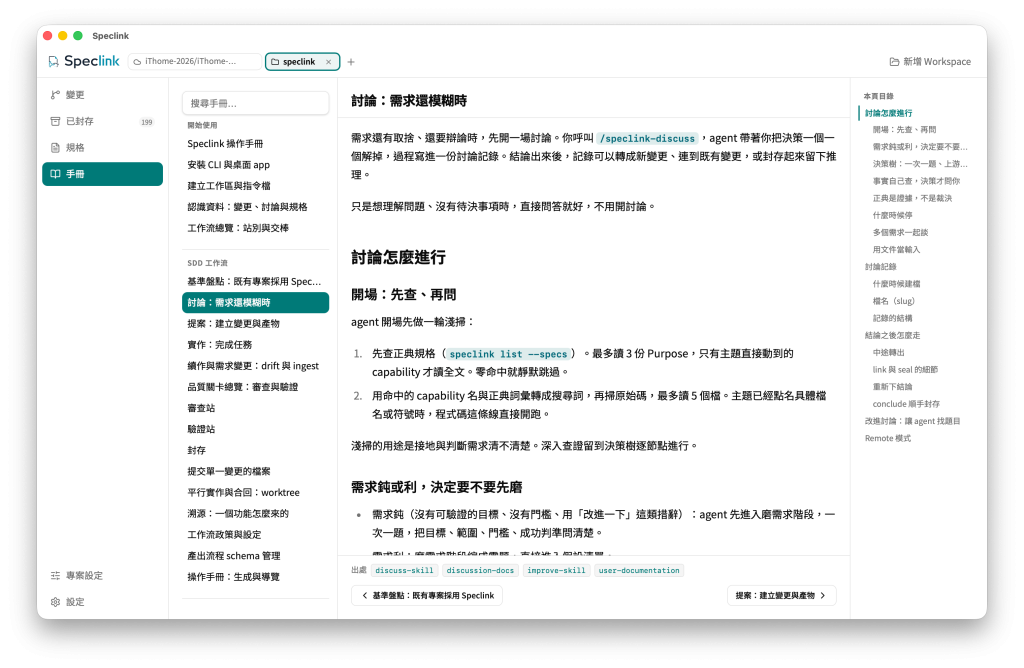Screen dimensions: 1024x668
Task: Open the 規格 specs sidebar section
Action: tap(103, 148)
